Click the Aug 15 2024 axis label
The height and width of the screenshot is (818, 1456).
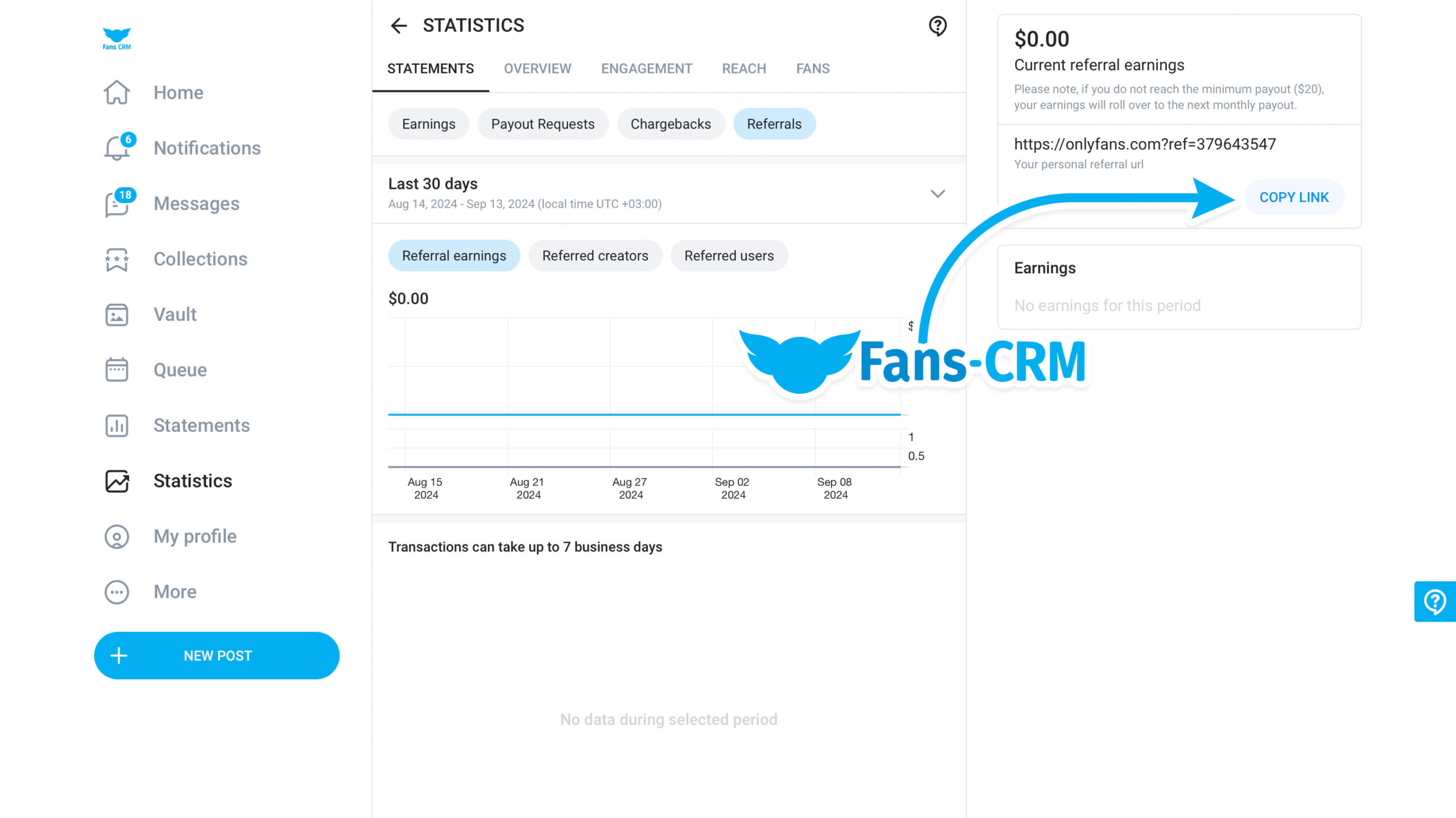click(425, 488)
